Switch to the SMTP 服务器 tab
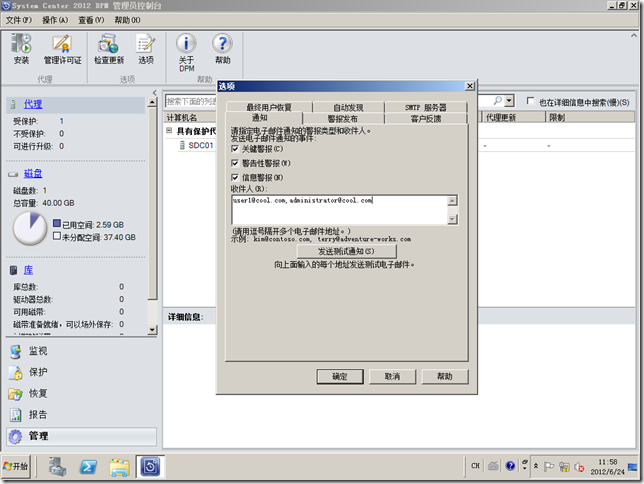This screenshot has width=644, height=484. [426, 107]
